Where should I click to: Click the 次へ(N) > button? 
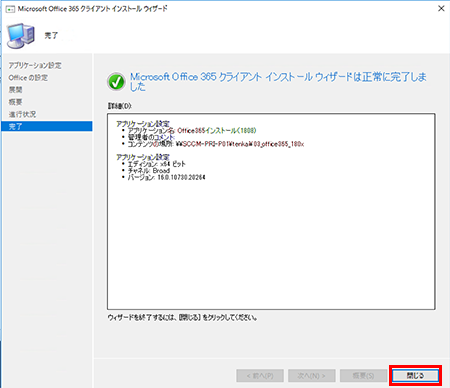[311, 376]
